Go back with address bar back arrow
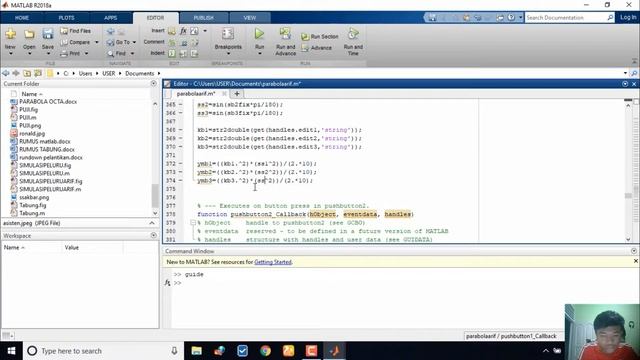This screenshot has height=360, width=640. click(6, 73)
